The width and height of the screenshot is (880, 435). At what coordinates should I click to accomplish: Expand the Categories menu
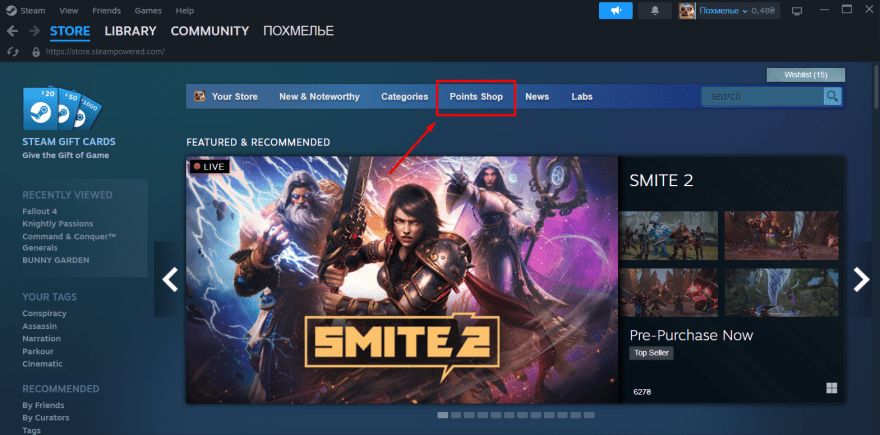click(404, 97)
